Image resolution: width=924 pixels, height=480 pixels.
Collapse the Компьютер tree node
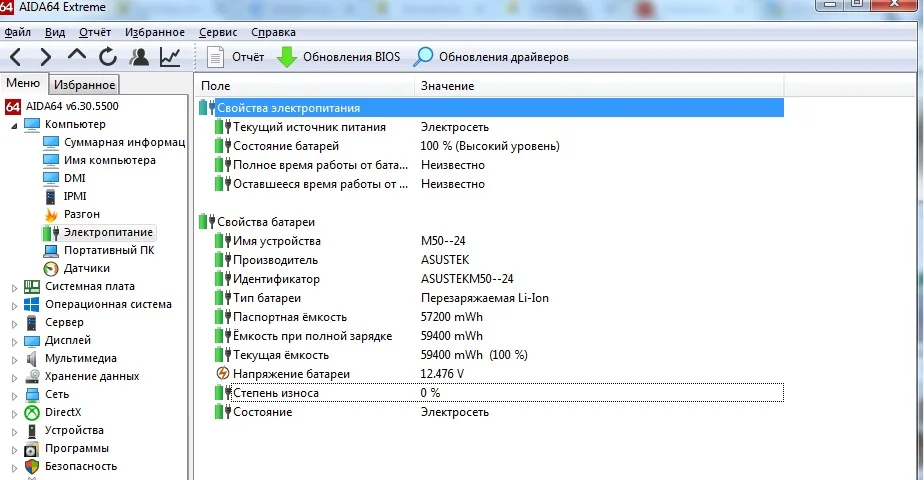(14, 125)
